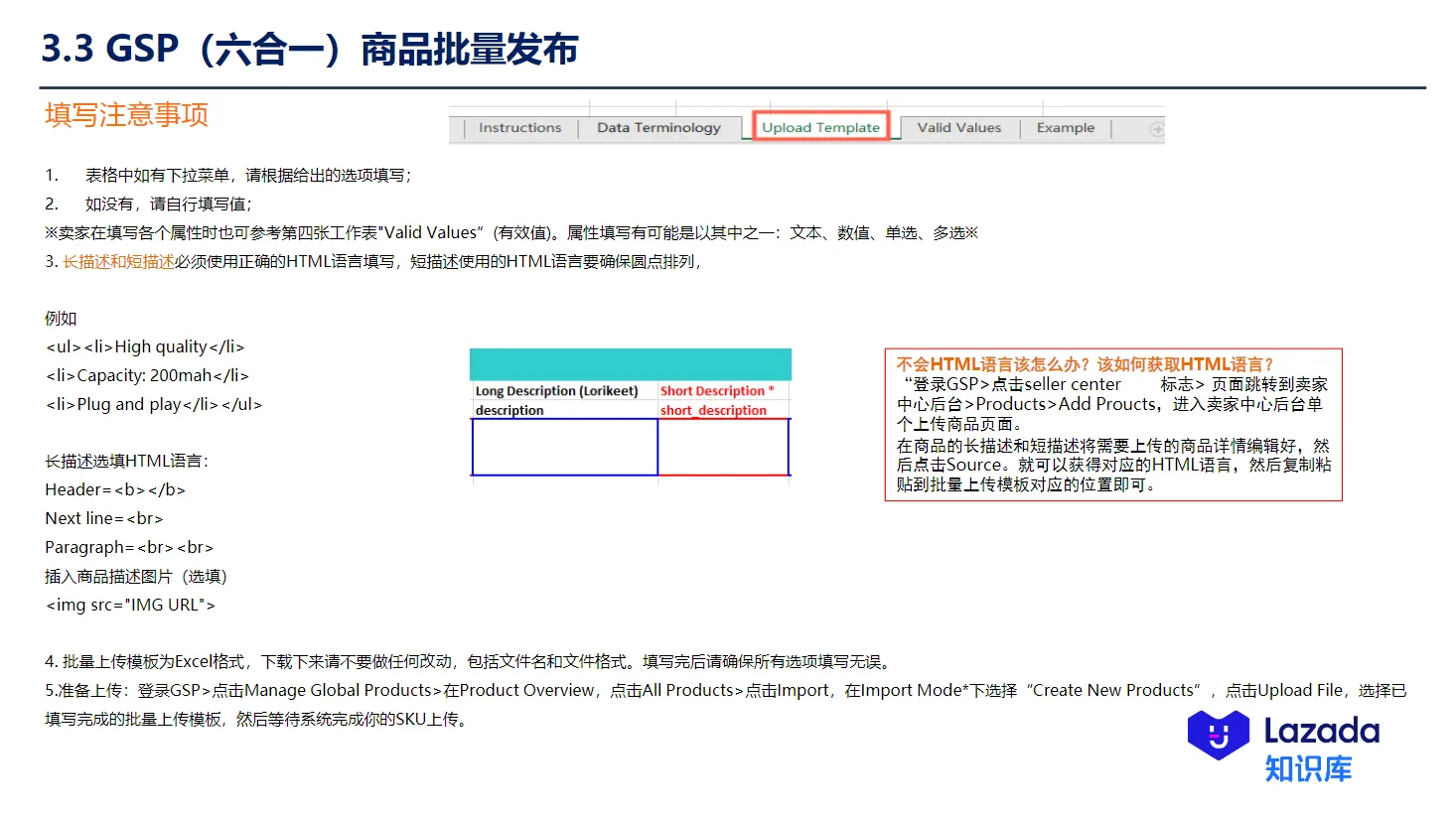Switch to the Valid Values tab
The image size is (1456, 818).
click(x=960, y=127)
